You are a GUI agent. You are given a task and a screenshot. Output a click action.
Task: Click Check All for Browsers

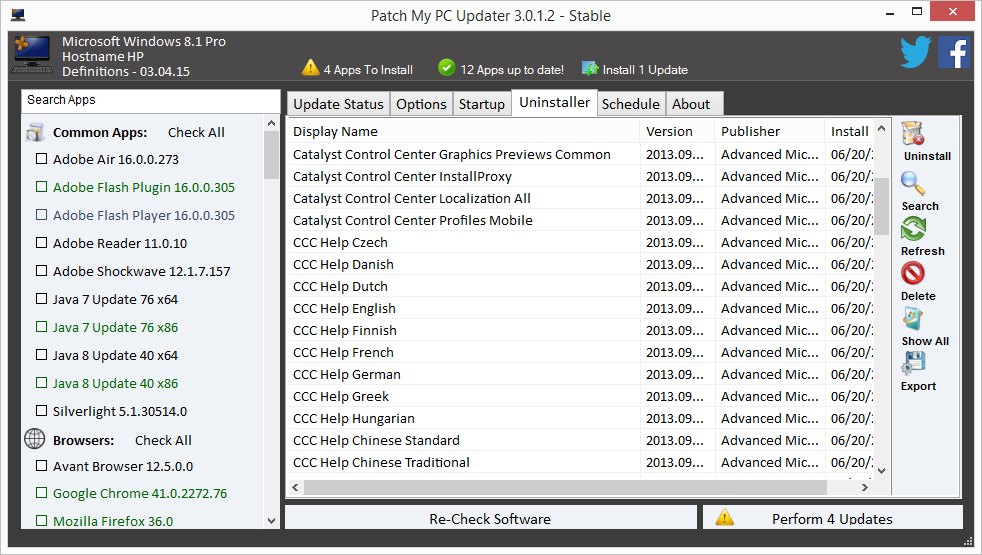(x=163, y=440)
